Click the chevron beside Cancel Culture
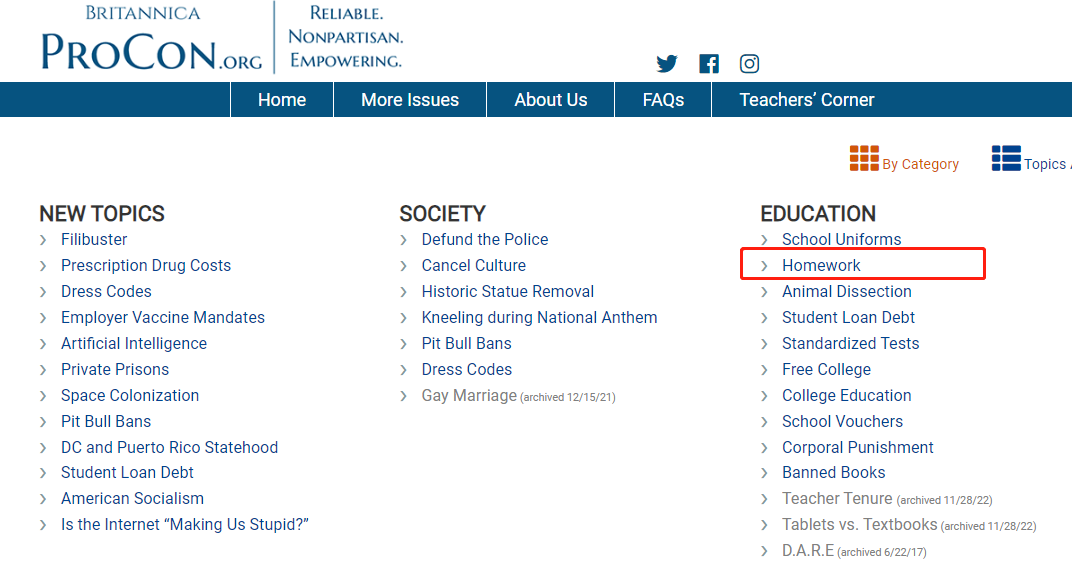The width and height of the screenshot is (1072, 583). click(x=404, y=266)
